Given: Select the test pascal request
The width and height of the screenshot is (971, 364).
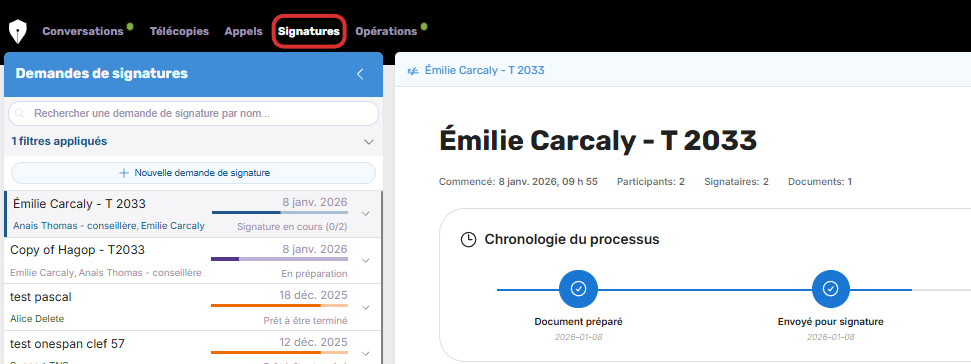Looking at the screenshot, I should point(193,307).
